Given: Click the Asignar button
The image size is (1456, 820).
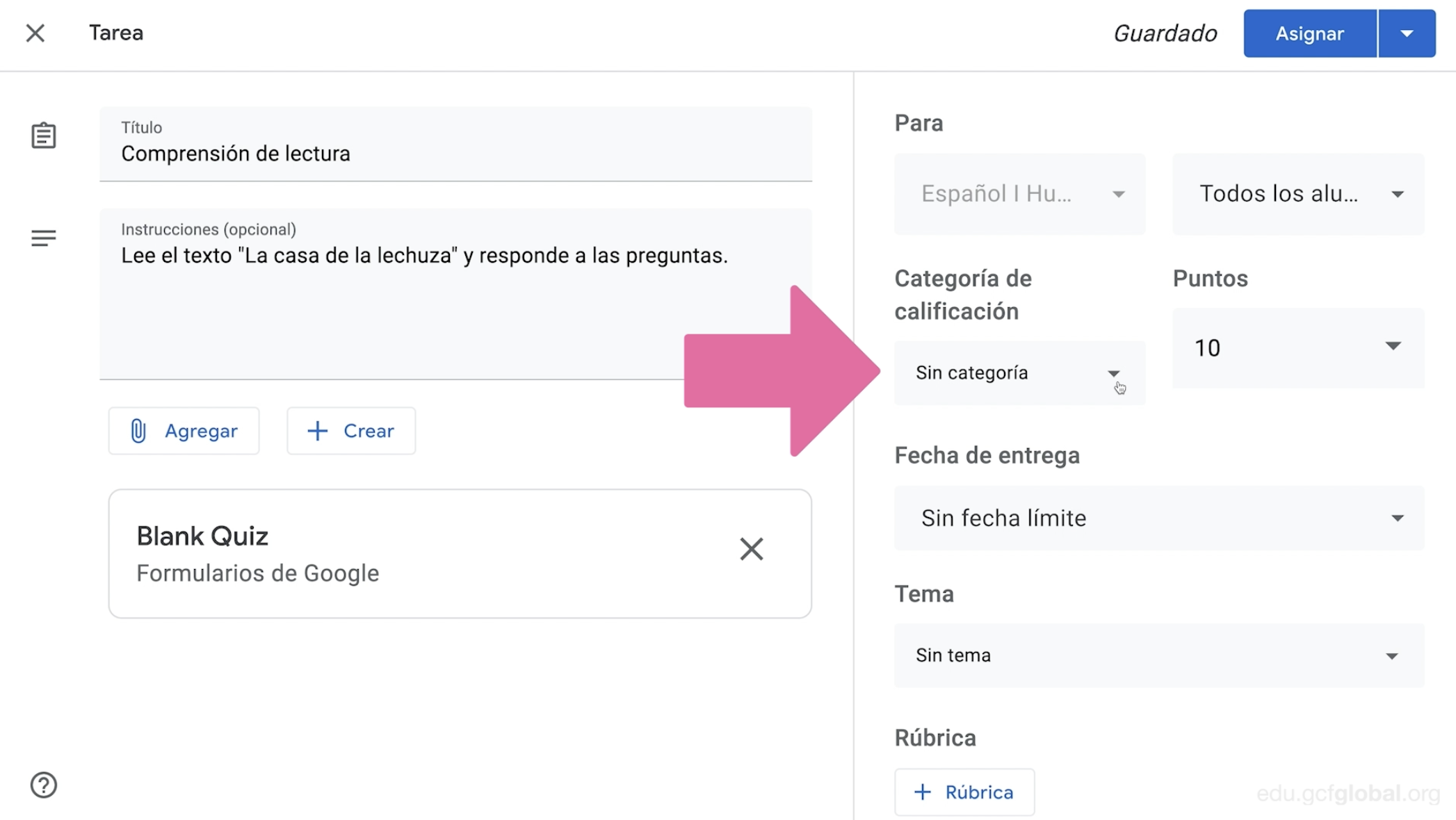Looking at the screenshot, I should click(x=1309, y=33).
